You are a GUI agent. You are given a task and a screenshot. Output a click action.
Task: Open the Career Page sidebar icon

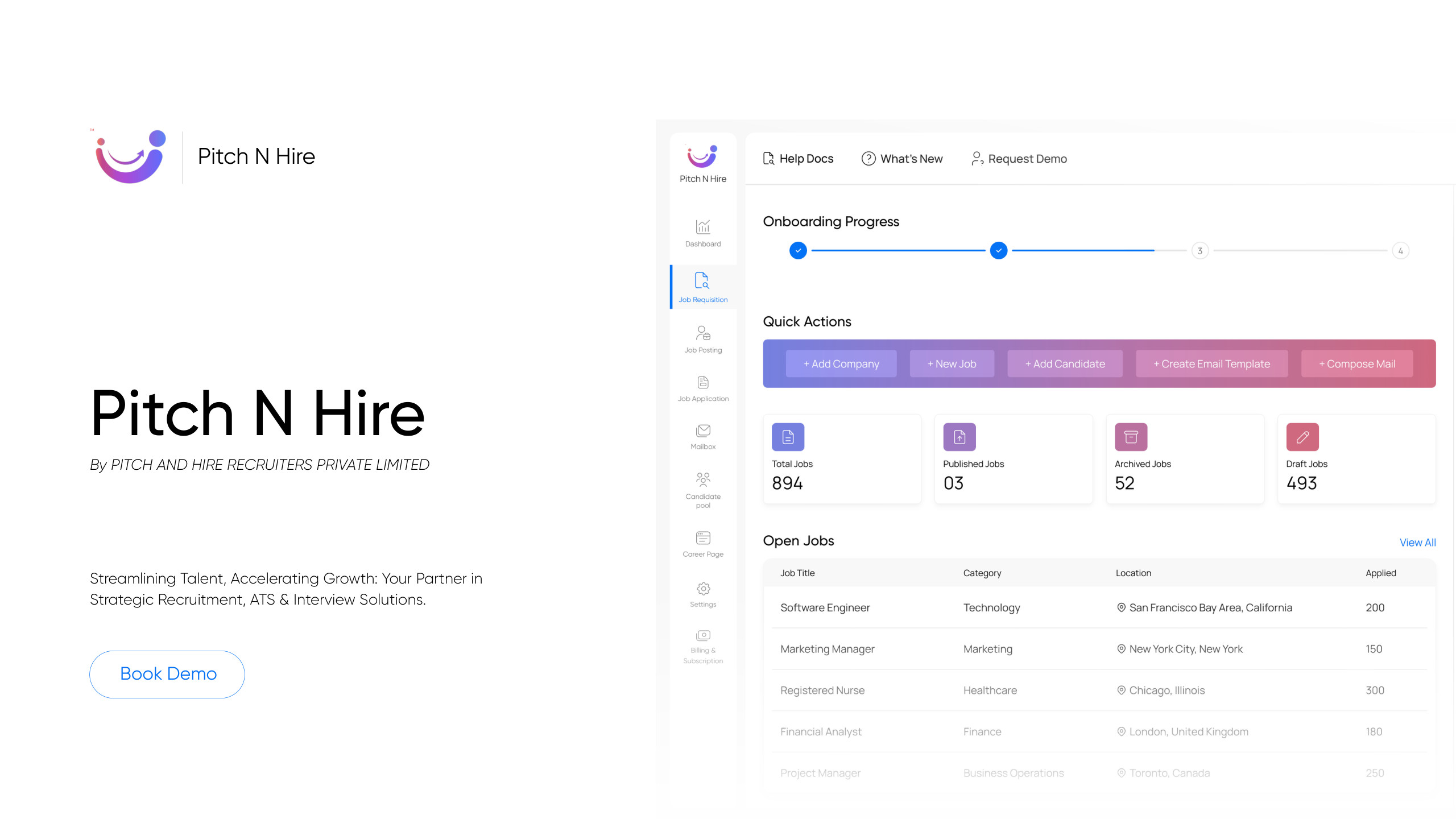point(703,537)
